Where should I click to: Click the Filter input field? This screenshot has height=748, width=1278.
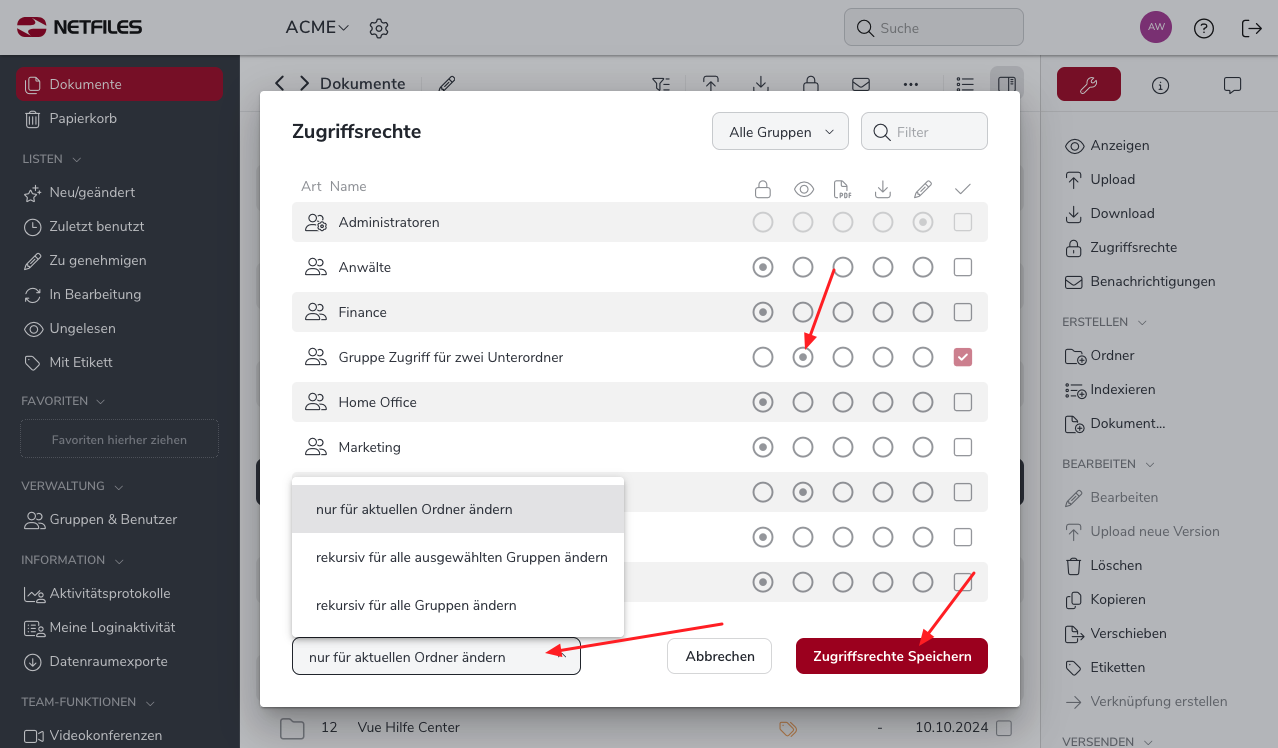(925, 132)
